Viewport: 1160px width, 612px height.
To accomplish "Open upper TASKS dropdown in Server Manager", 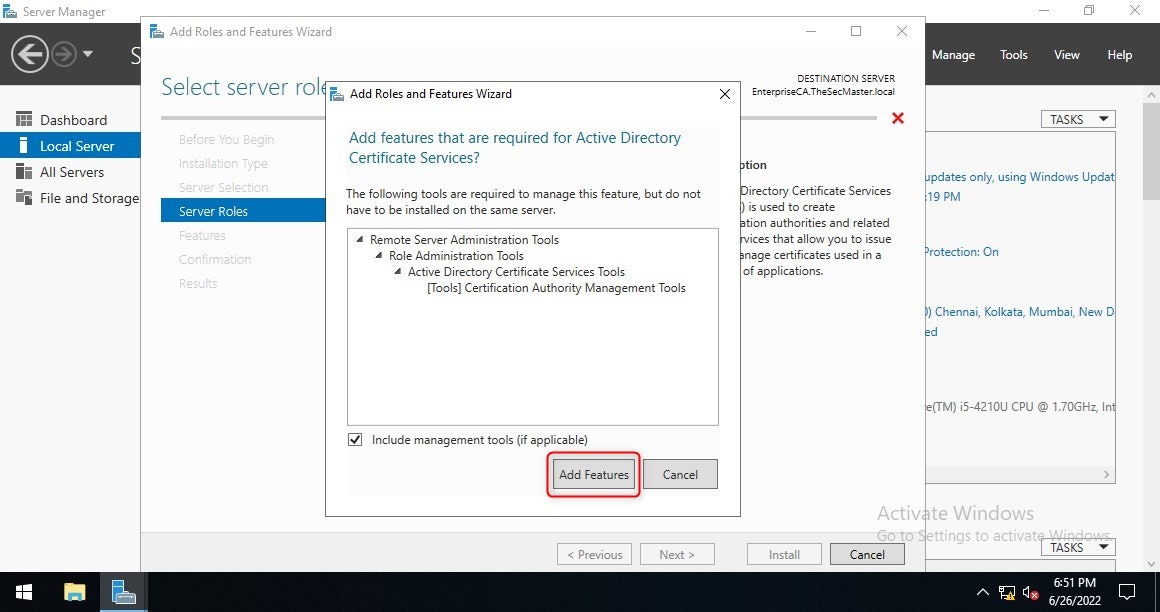I will coord(1078,119).
